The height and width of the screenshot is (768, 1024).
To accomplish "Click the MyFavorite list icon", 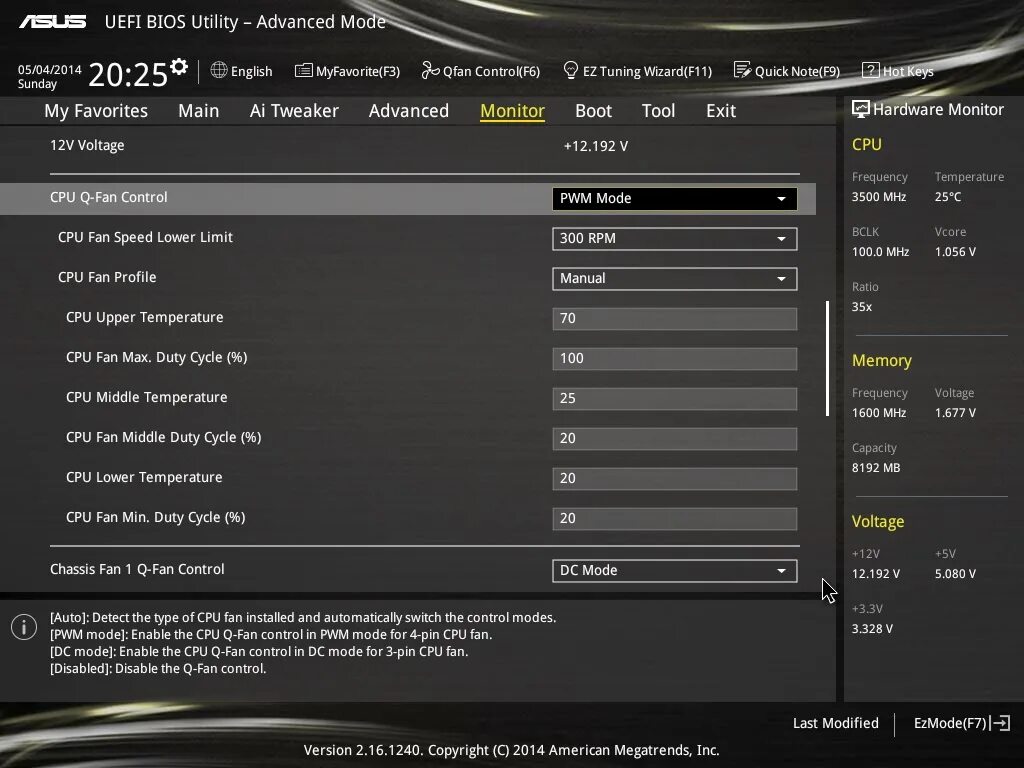I will point(304,71).
